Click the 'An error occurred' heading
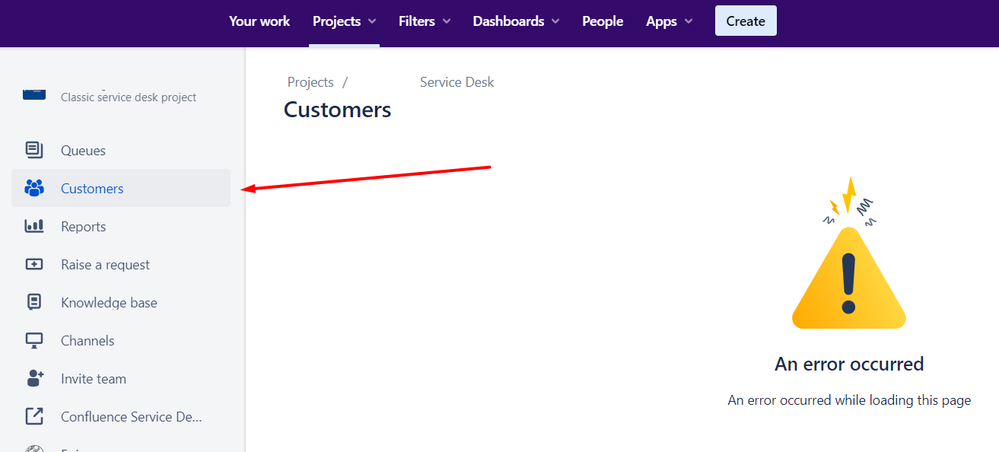 [x=849, y=364]
